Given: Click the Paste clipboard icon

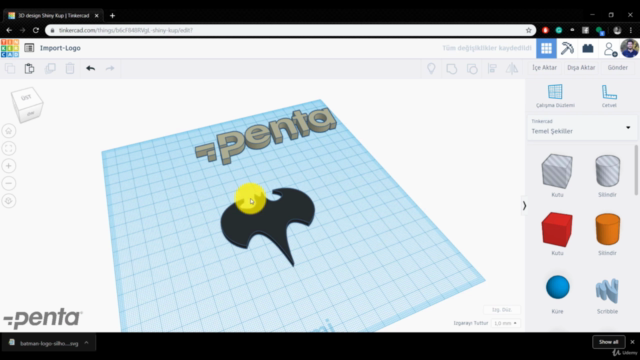Looking at the screenshot, I should [x=29, y=68].
